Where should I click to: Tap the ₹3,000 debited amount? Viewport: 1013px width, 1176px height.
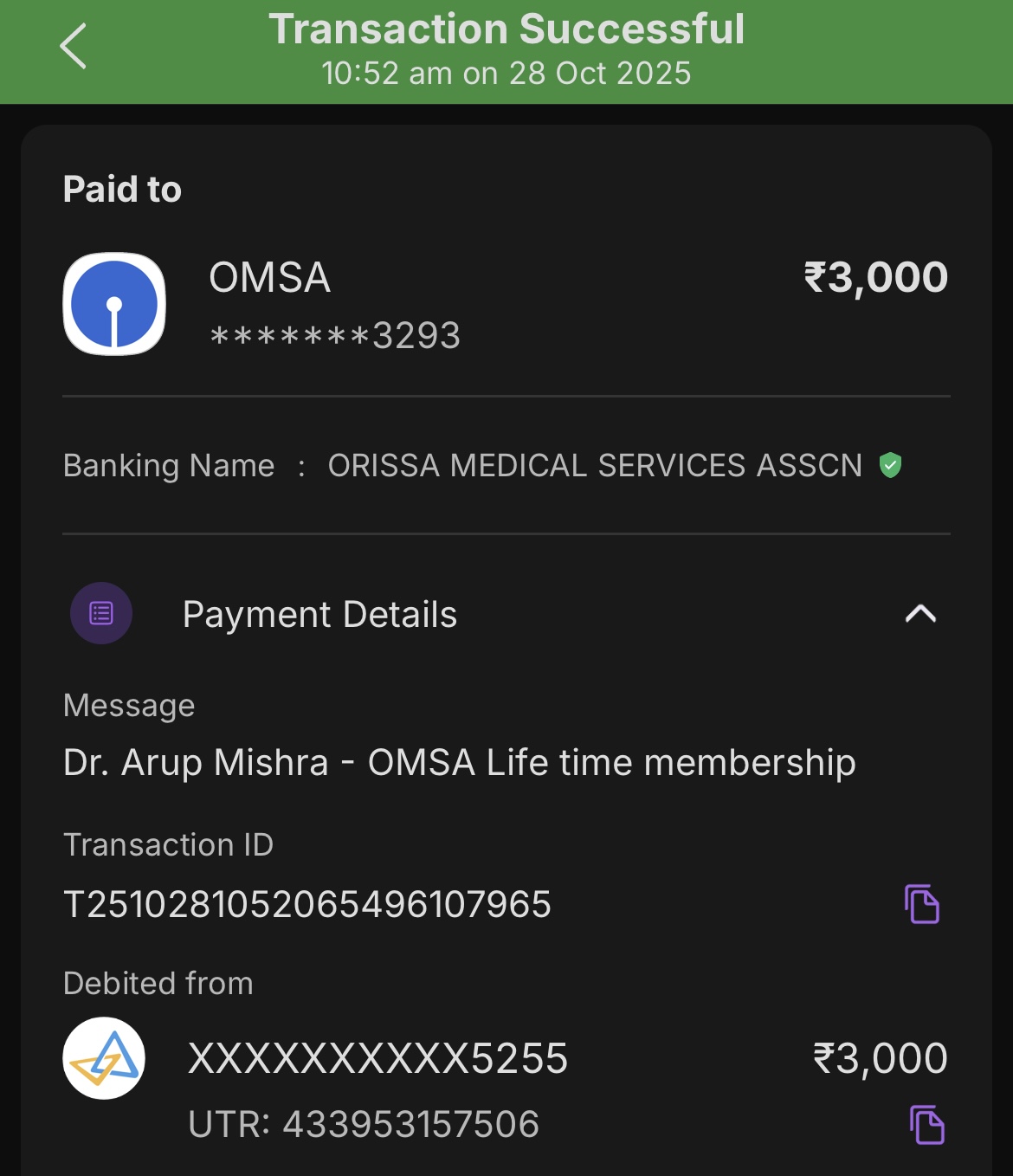(x=880, y=1058)
